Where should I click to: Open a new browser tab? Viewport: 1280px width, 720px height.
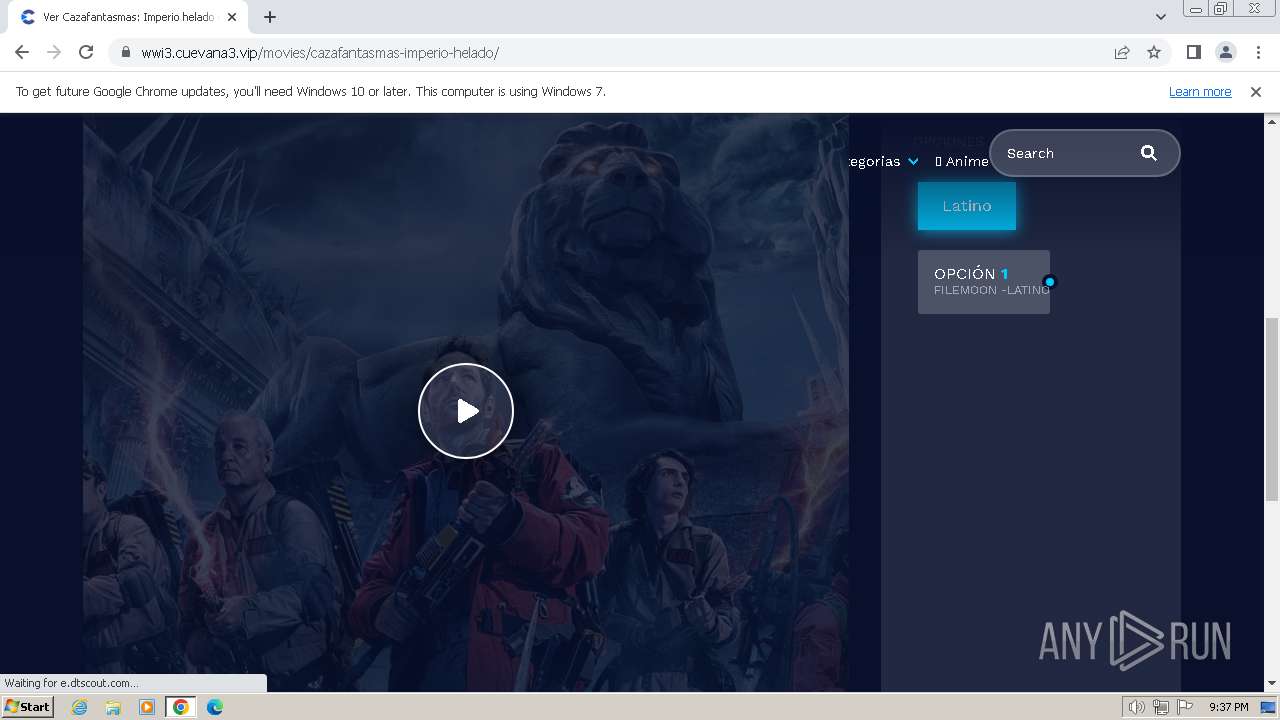pos(270,17)
